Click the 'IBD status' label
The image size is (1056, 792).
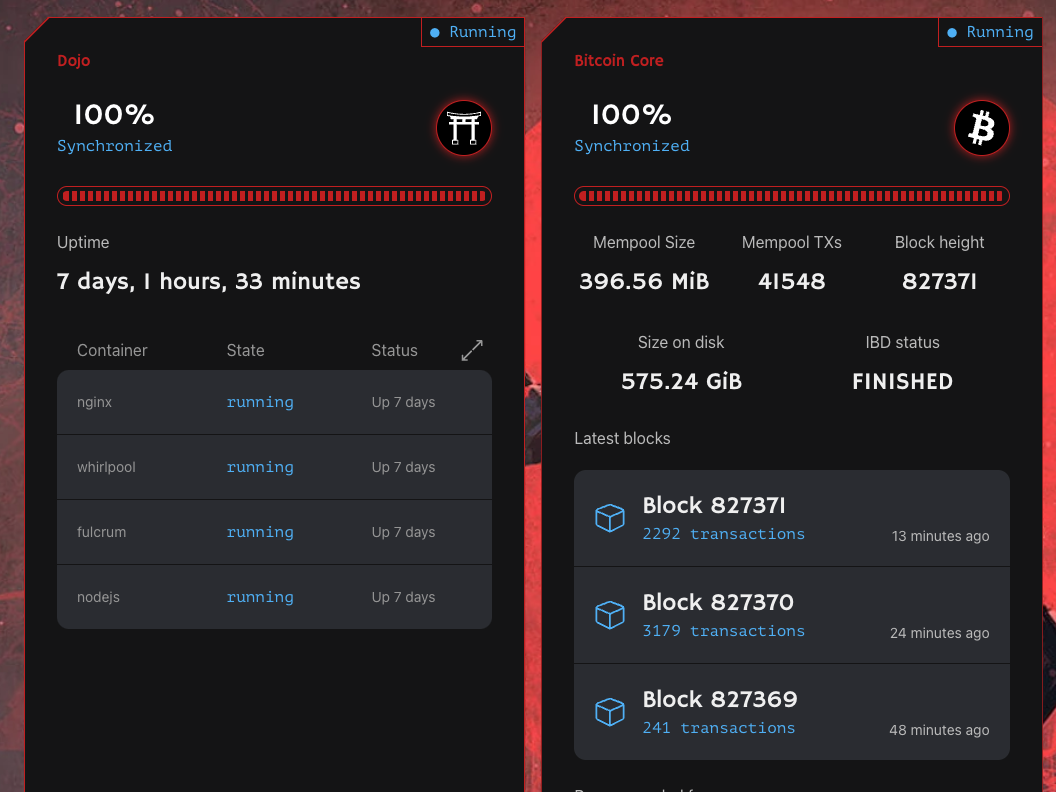(902, 342)
